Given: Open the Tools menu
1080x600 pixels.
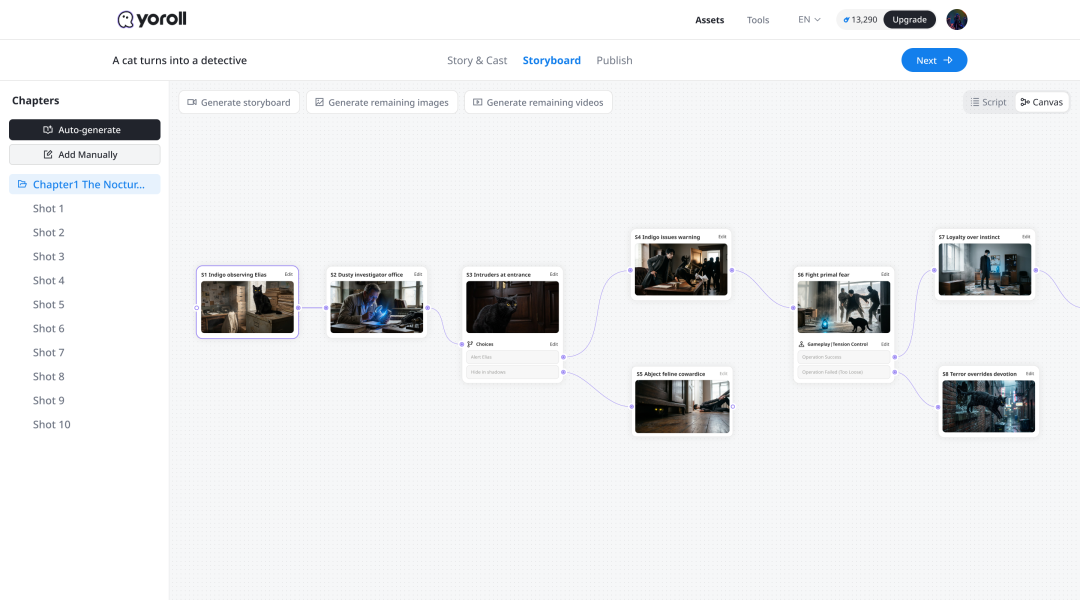Looking at the screenshot, I should coord(758,20).
